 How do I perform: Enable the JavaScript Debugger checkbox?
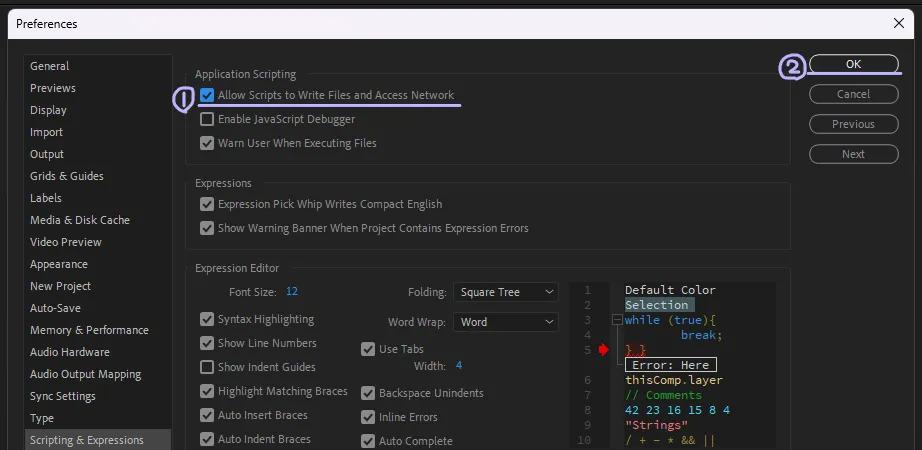(x=207, y=119)
